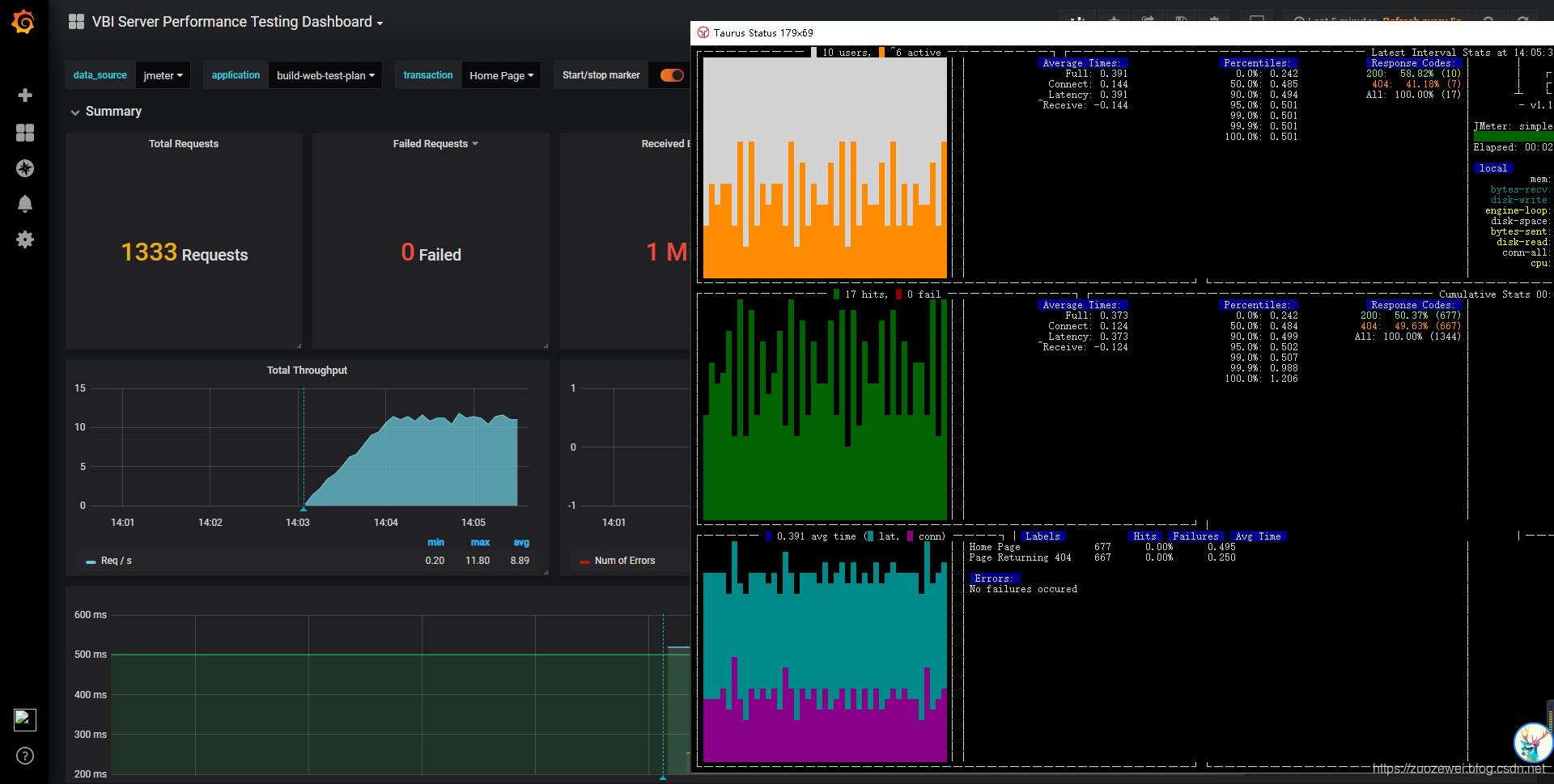Click the Labels header in the Taurus table
Viewport: 1554px width, 784px height.
coord(1042,536)
